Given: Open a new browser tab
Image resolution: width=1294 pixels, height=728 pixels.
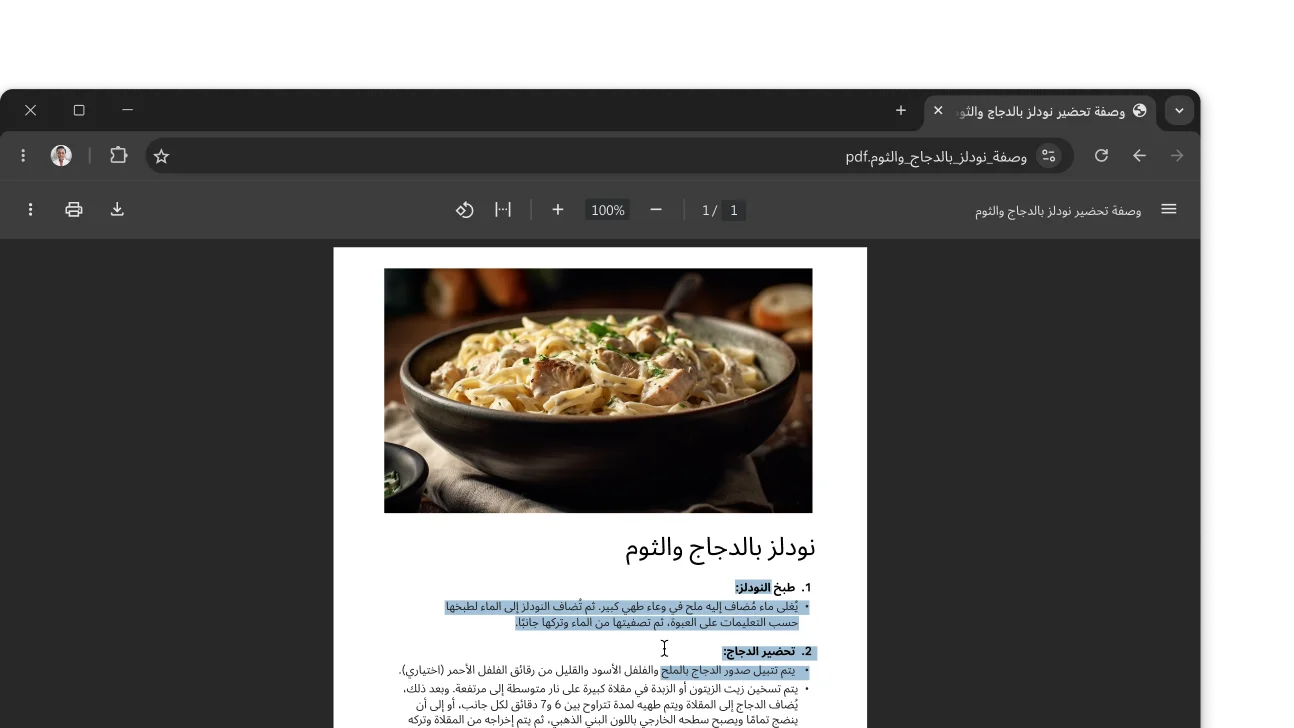Looking at the screenshot, I should 900,110.
